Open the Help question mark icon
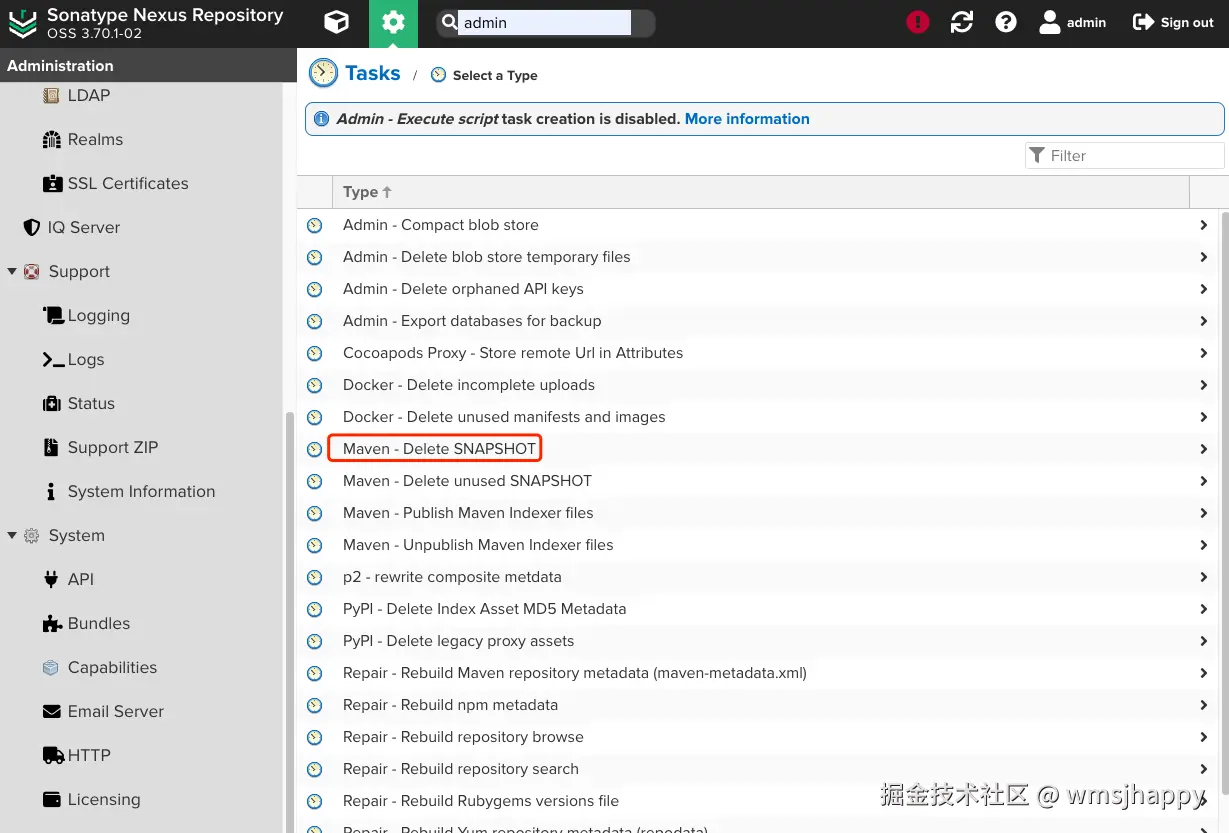1229x833 pixels. point(1006,22)
